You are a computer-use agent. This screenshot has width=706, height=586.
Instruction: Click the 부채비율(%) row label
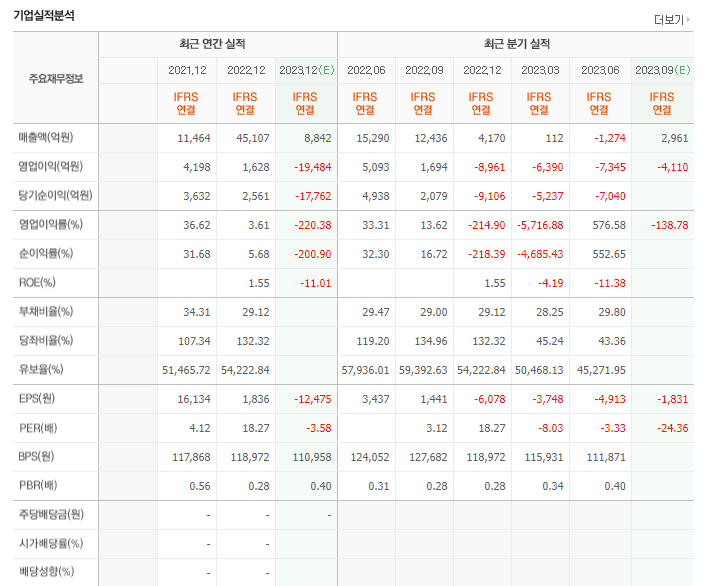coord(46,311)
